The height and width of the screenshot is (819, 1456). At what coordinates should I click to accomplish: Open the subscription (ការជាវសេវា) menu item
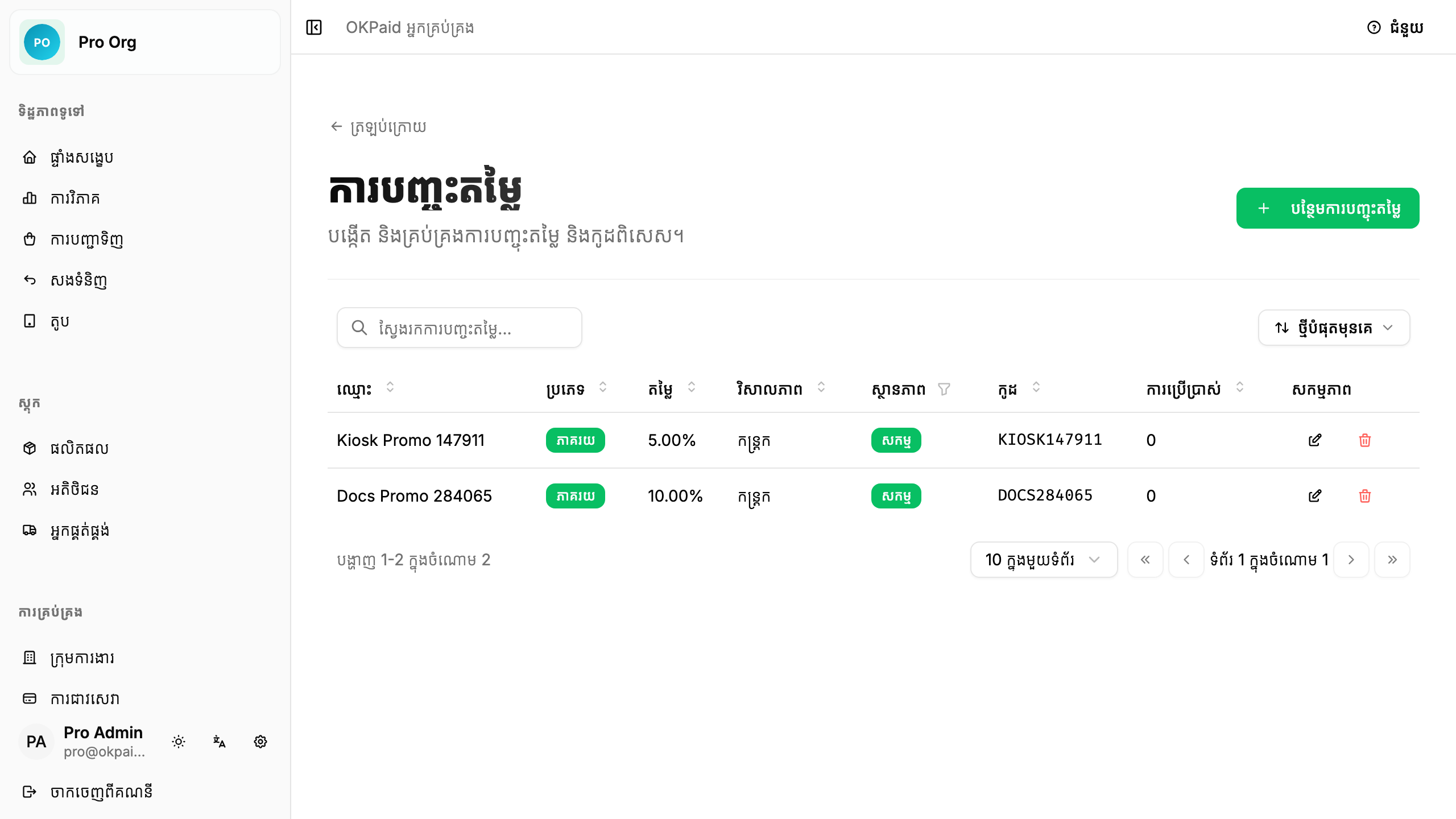(x=145, y=698)
